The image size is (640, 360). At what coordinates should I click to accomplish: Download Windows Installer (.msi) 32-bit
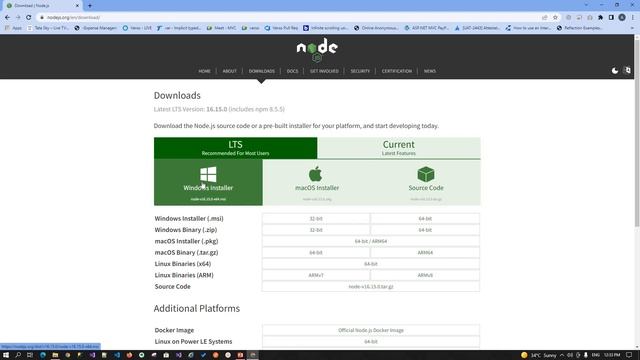tap(316, 218)
